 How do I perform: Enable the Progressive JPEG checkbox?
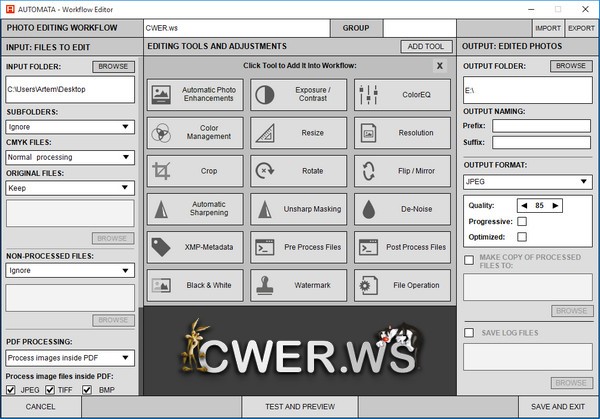(x=521, y=221)
